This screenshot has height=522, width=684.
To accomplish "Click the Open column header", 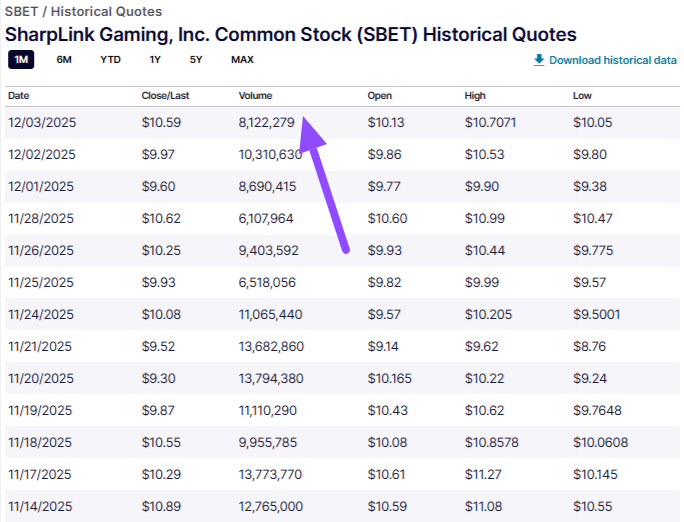I will tap(380, 96).
